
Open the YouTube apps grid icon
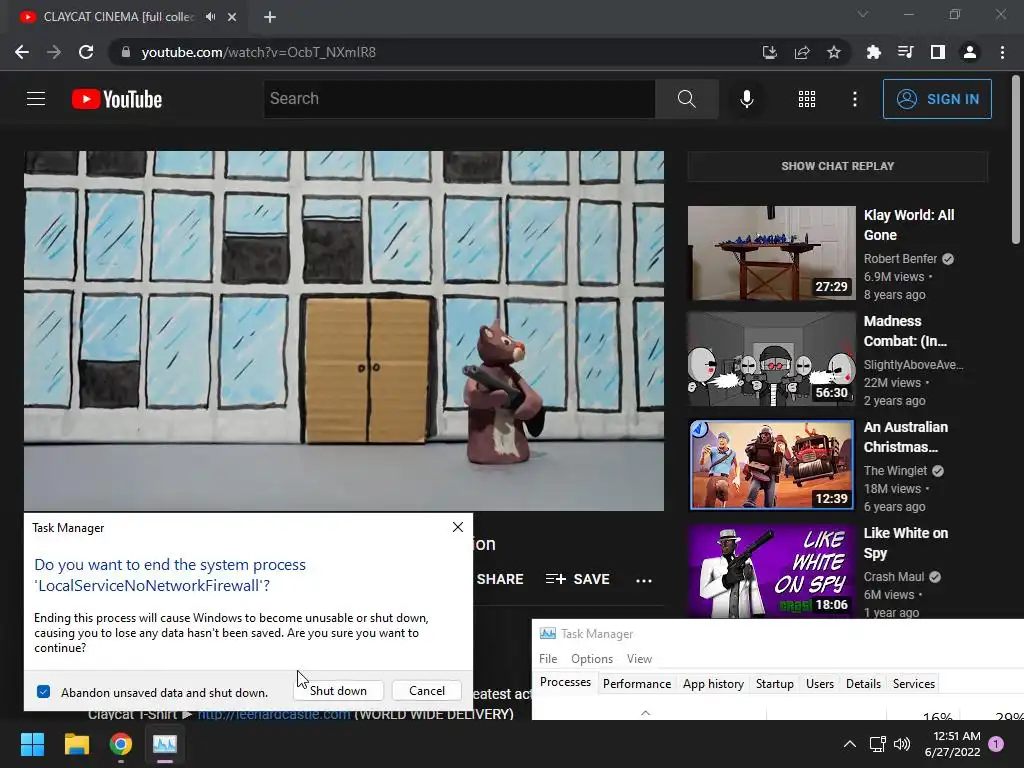click(x=807, y=99)
